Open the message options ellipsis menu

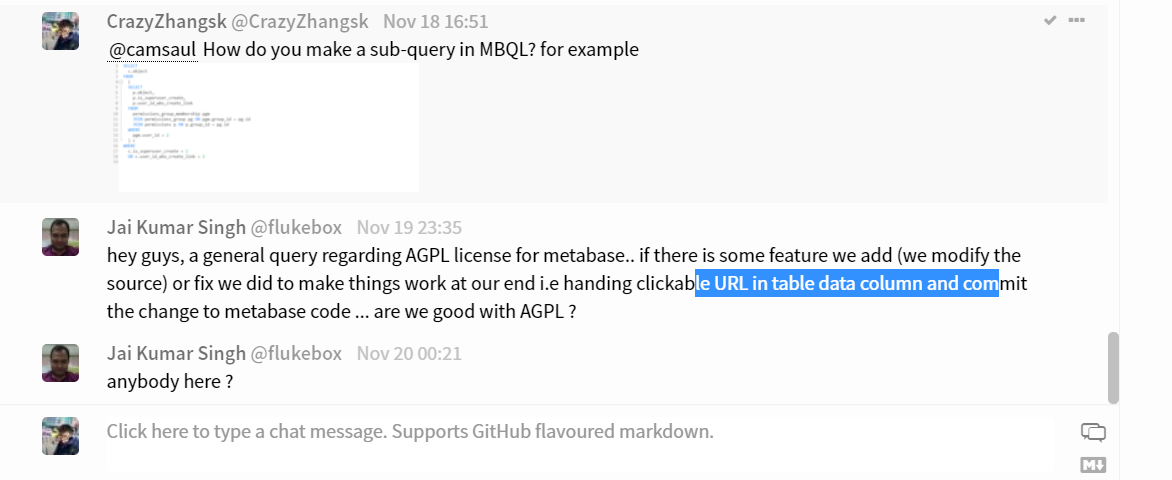(1076, 20)
